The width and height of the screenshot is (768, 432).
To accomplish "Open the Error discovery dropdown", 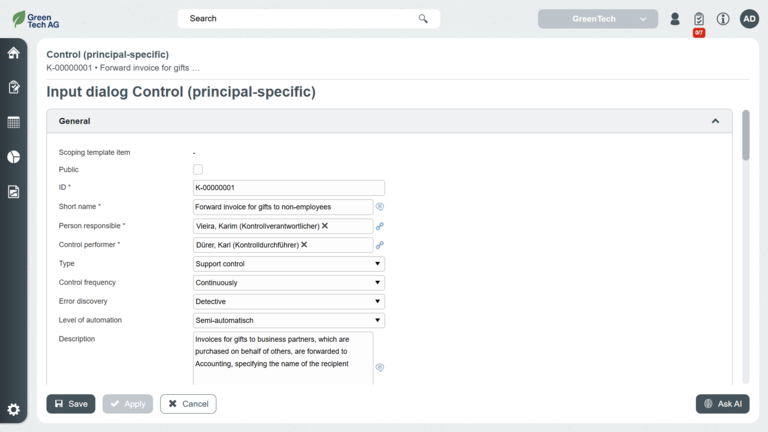I will tap(288, 301).
